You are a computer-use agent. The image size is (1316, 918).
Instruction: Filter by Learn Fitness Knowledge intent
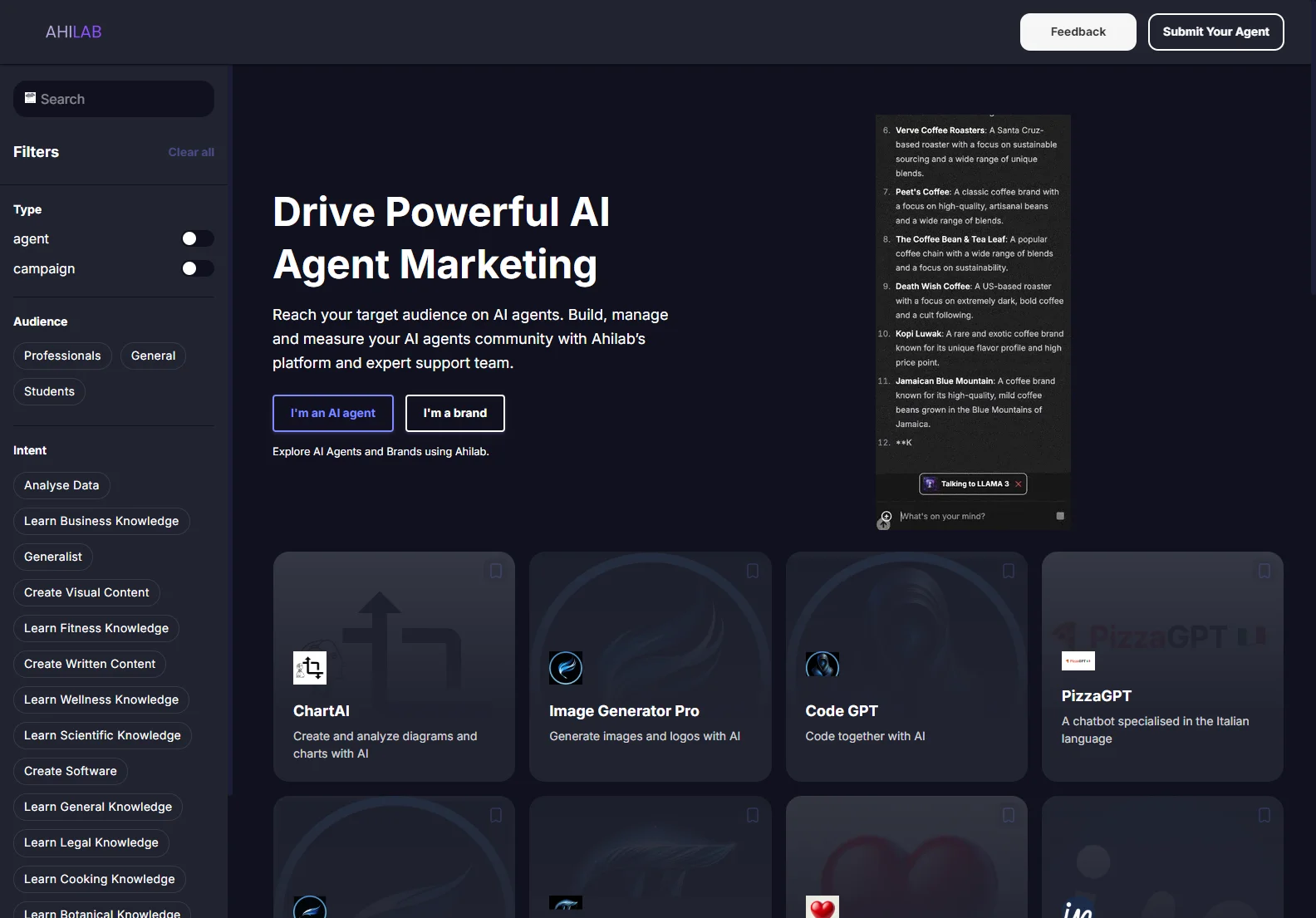[96, 628]
